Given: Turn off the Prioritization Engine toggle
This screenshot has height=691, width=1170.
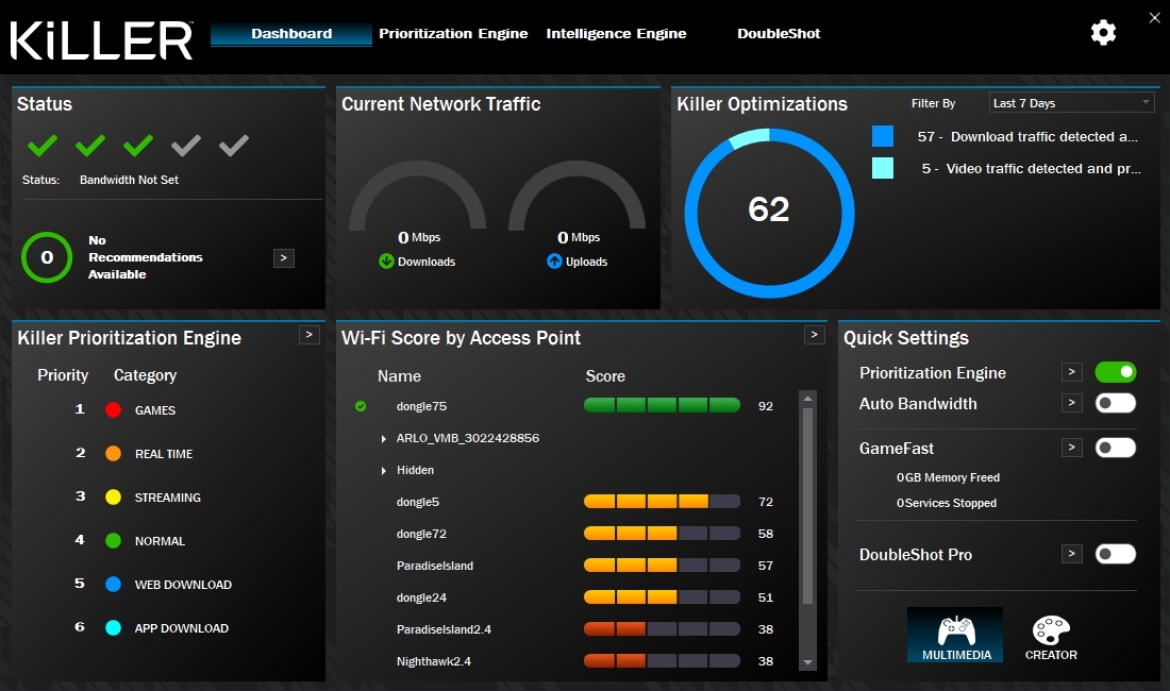Looking at the screenshot, I should pos(1116,372).
